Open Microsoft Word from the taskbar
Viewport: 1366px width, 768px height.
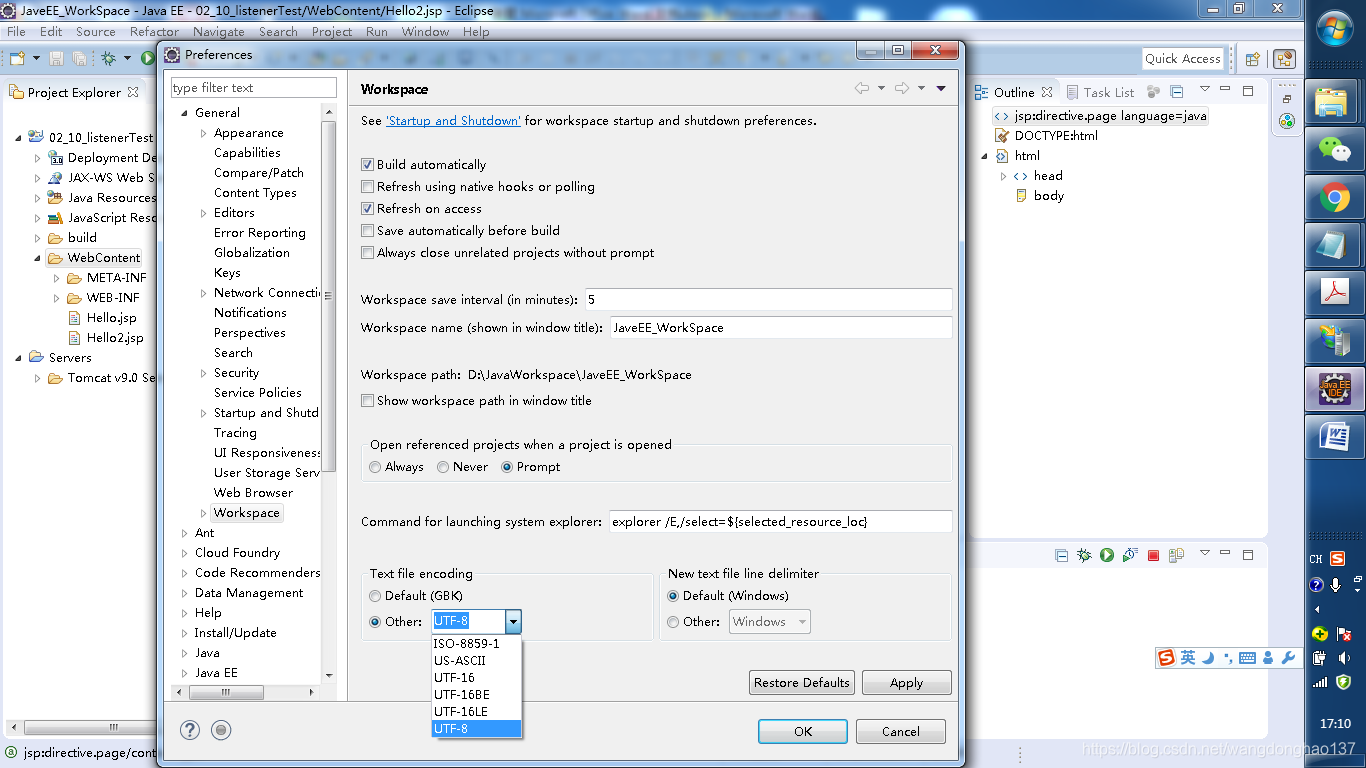(1335, 437)
